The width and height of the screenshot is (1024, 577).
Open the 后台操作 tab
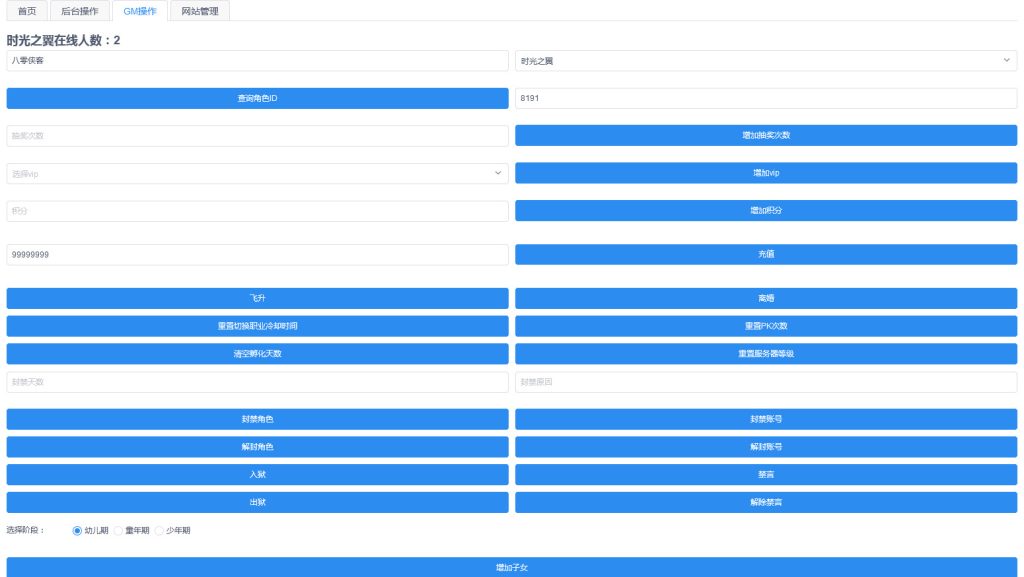tap(80, 11)
